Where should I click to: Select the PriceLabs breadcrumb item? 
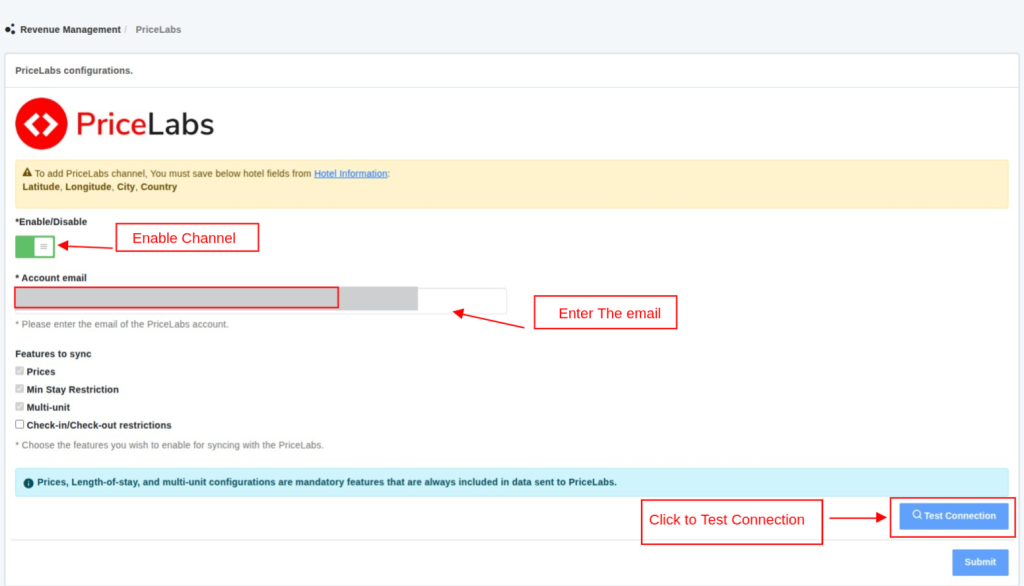pos(158,29)
